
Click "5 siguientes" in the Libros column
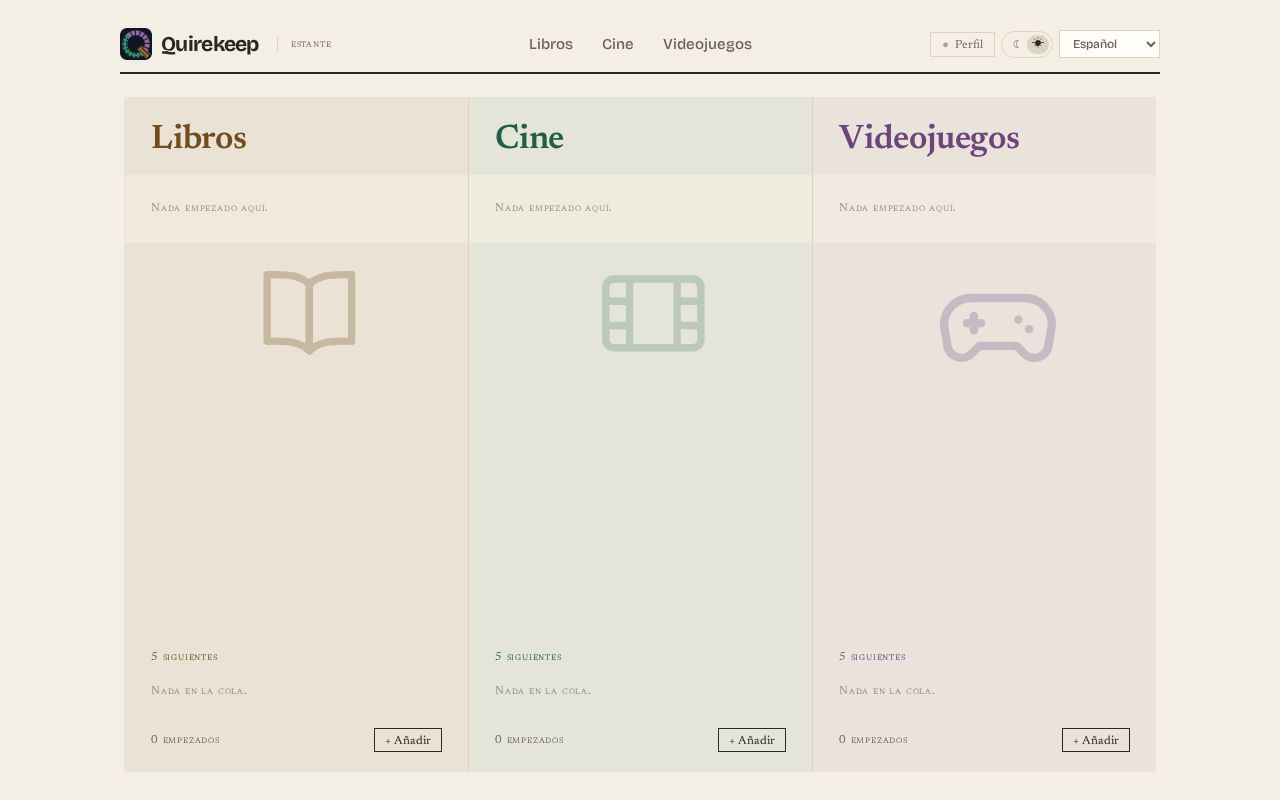[184, 656]
